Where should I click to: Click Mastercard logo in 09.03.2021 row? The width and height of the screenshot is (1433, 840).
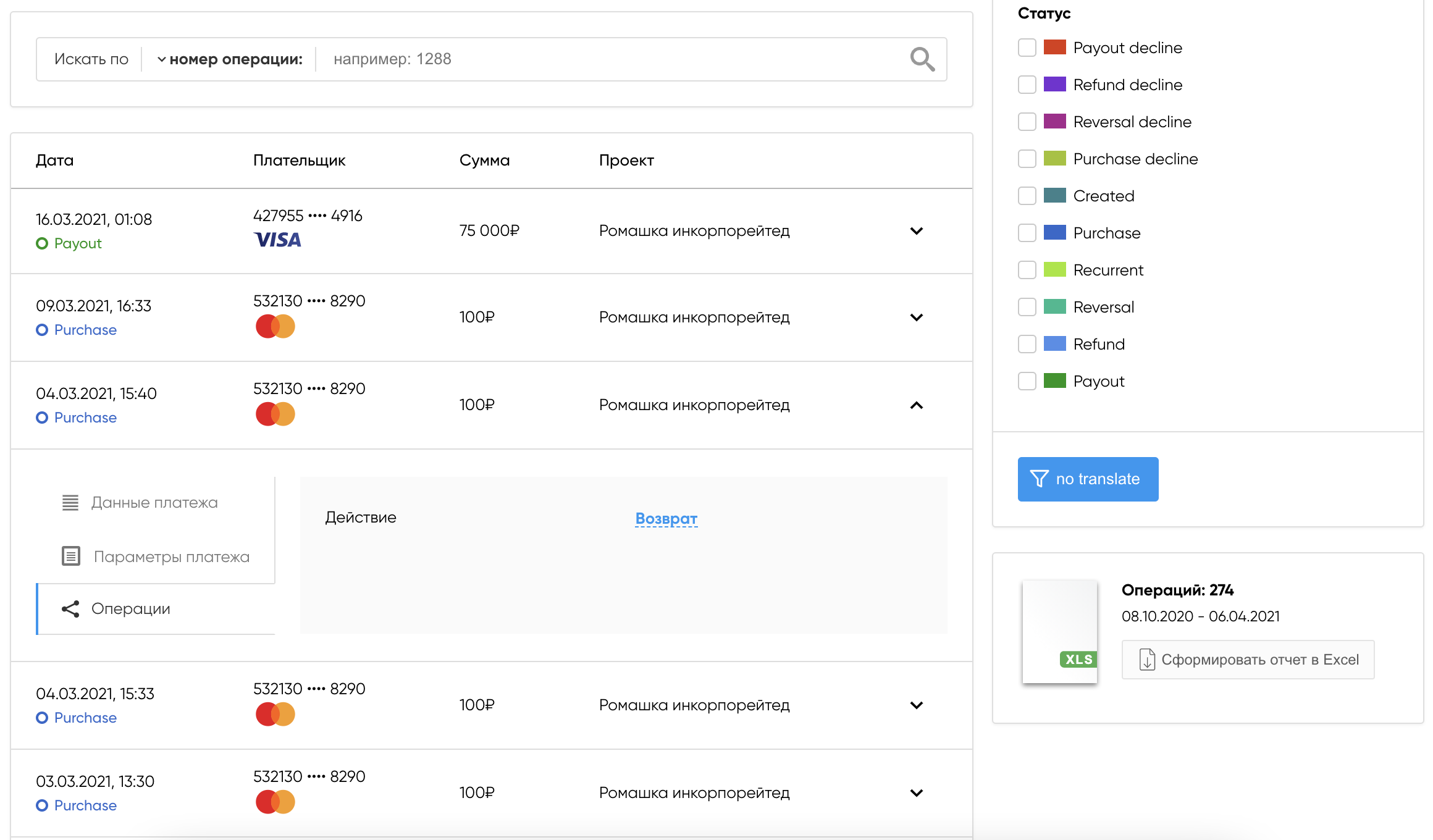[275, 326]
